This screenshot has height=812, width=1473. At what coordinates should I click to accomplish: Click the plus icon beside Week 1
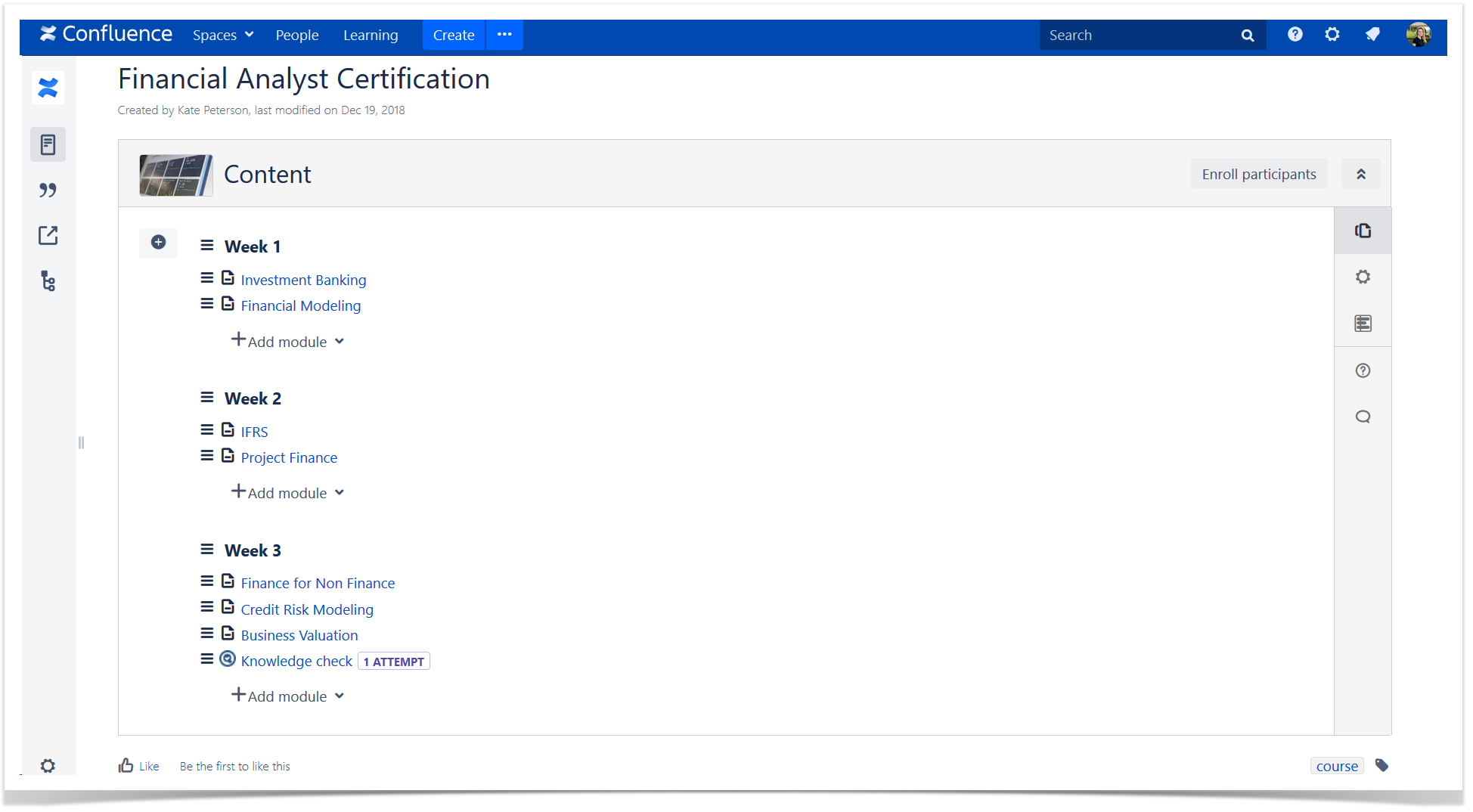[158, 243]
